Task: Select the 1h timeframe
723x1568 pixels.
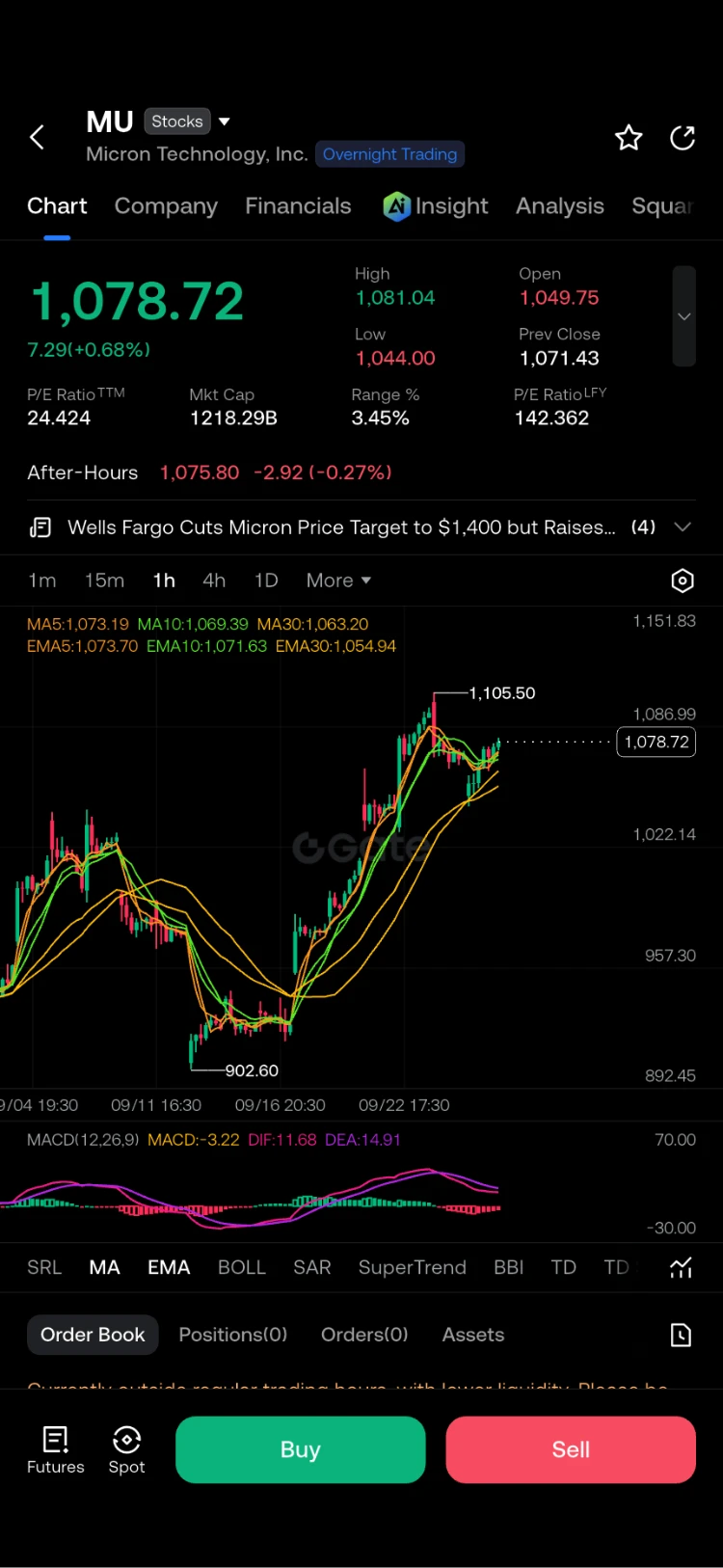Action: click(164, 581)
